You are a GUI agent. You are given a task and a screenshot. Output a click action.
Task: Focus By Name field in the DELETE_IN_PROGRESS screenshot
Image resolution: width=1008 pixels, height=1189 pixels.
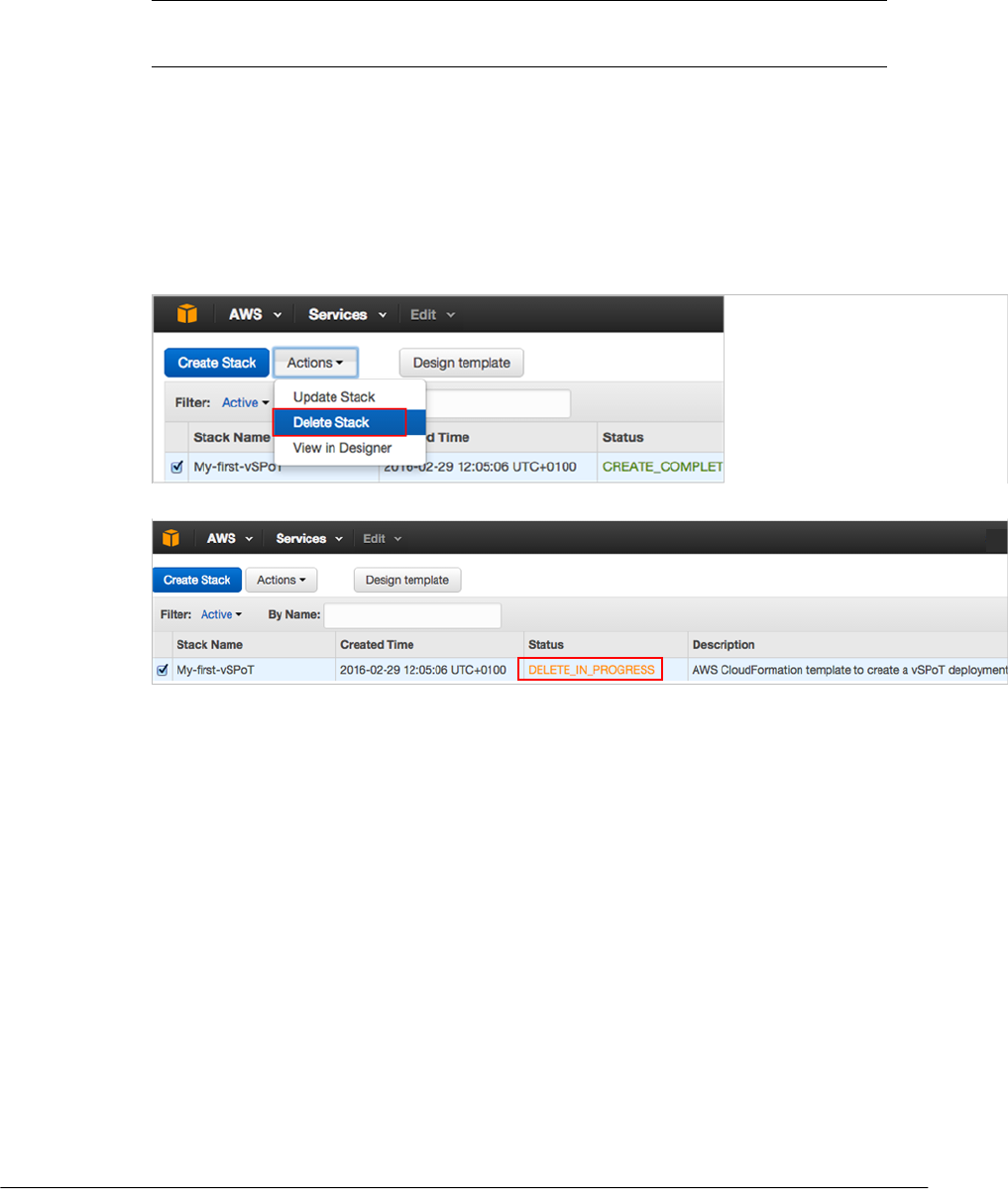click(x=412, y=615)
